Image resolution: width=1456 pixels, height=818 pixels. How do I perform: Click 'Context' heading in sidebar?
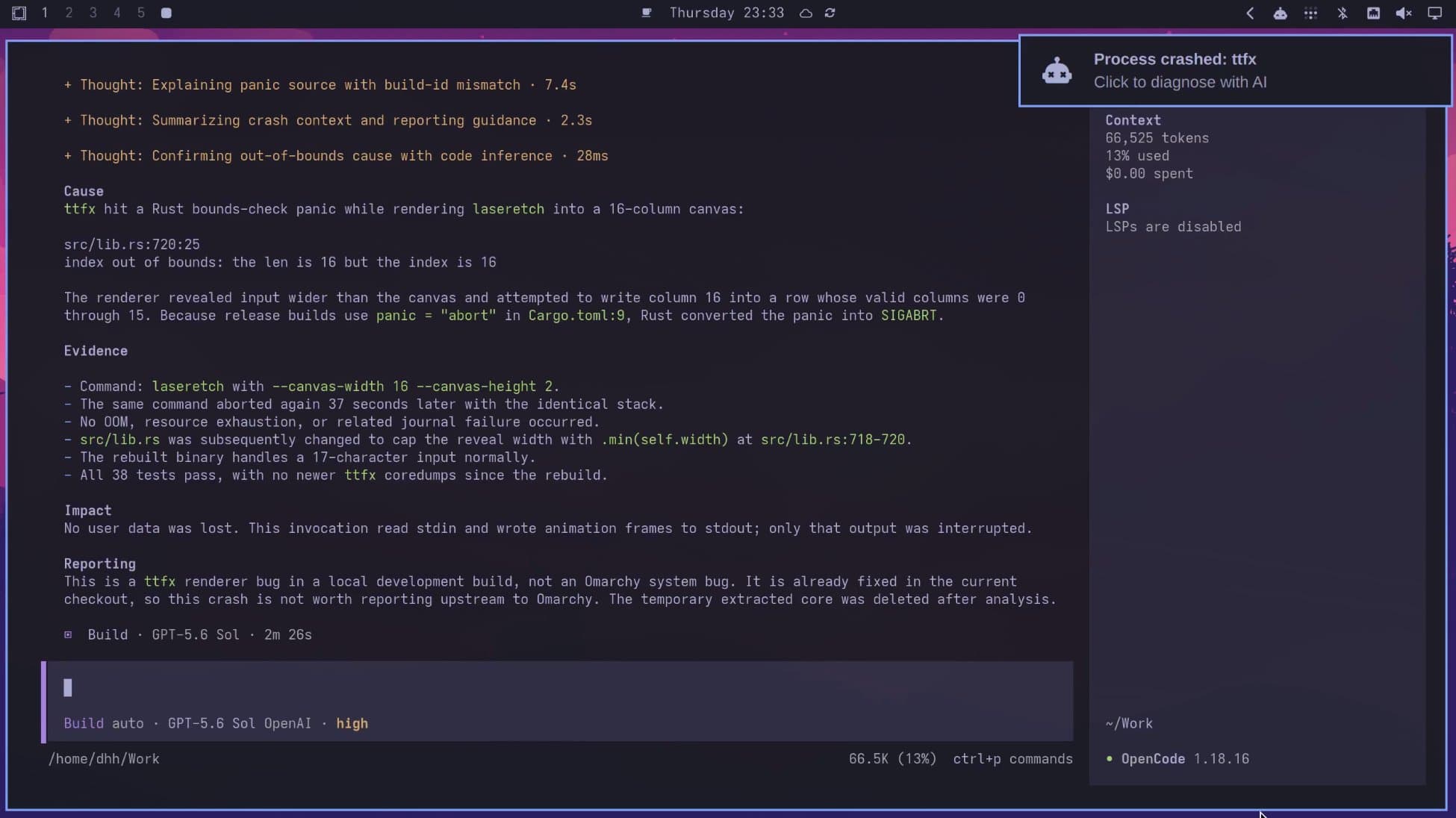coord(1133,120)
